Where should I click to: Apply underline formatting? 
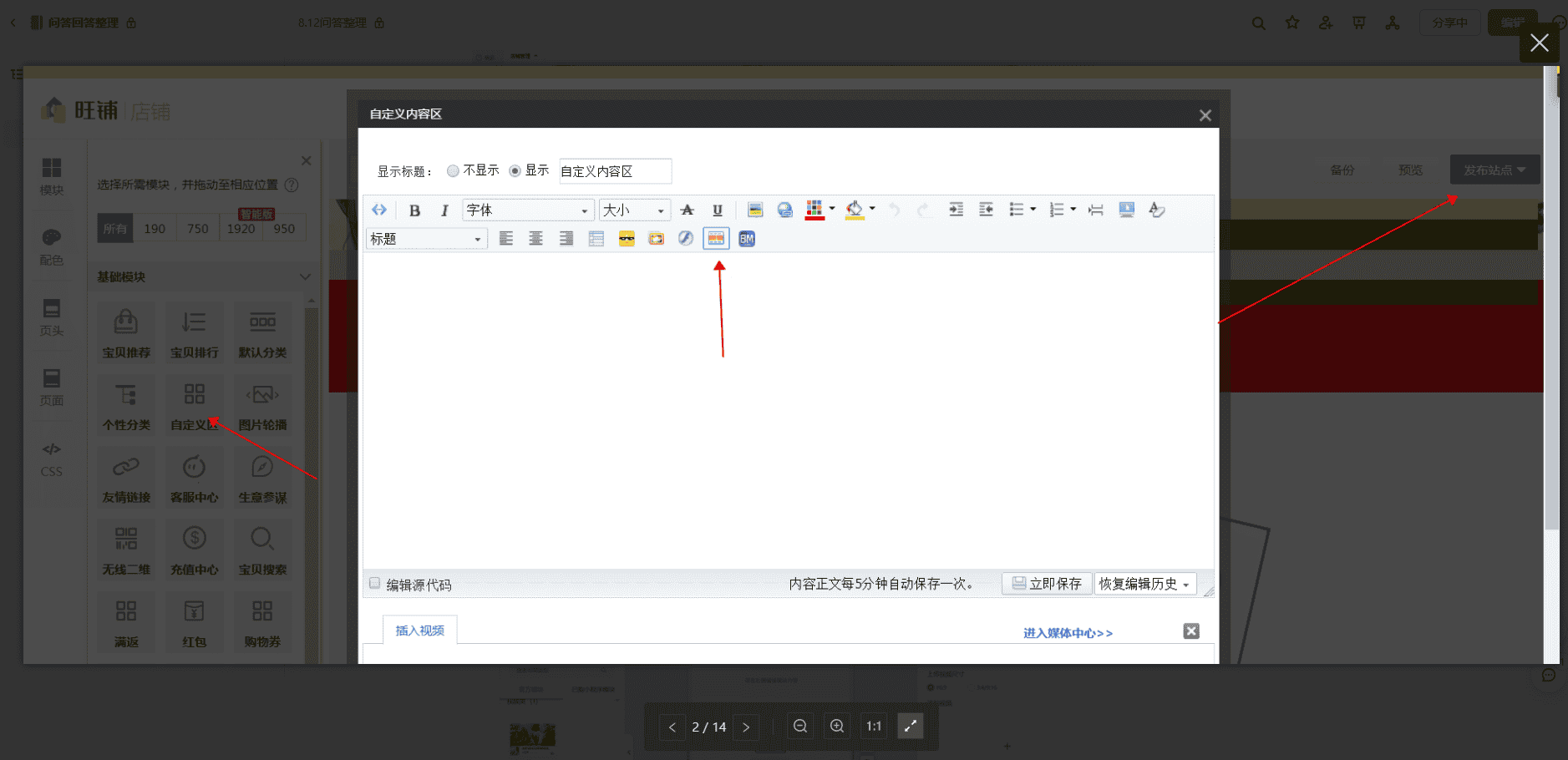(x=717, y=210)
